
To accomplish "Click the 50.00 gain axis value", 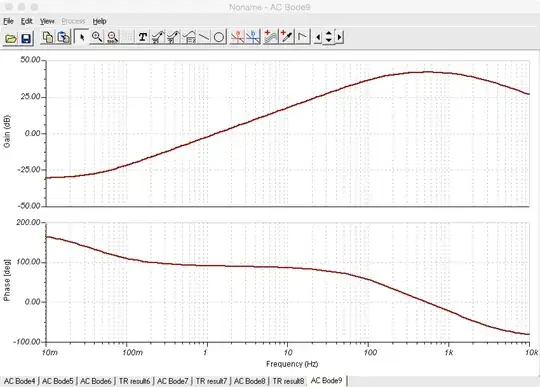I will point(30,60).
